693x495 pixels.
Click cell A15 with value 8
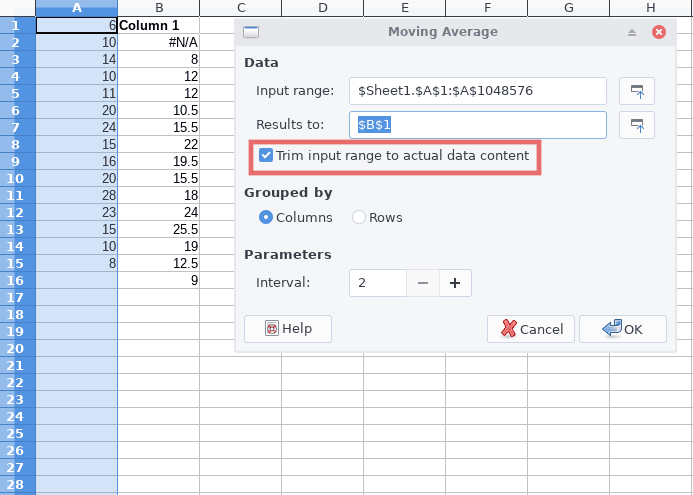[76, 263]
